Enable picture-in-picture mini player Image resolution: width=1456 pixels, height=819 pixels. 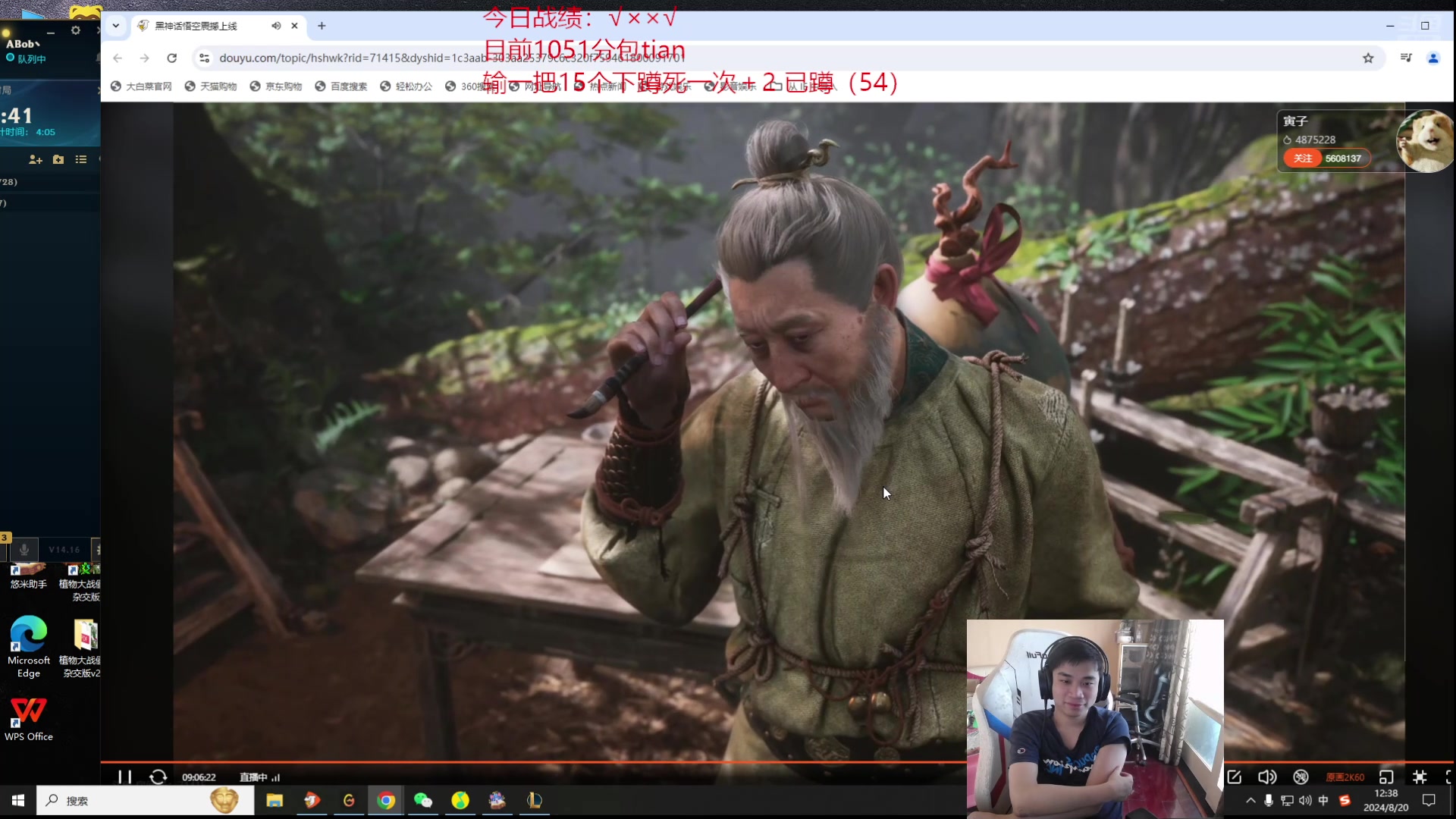point(1386,777)
